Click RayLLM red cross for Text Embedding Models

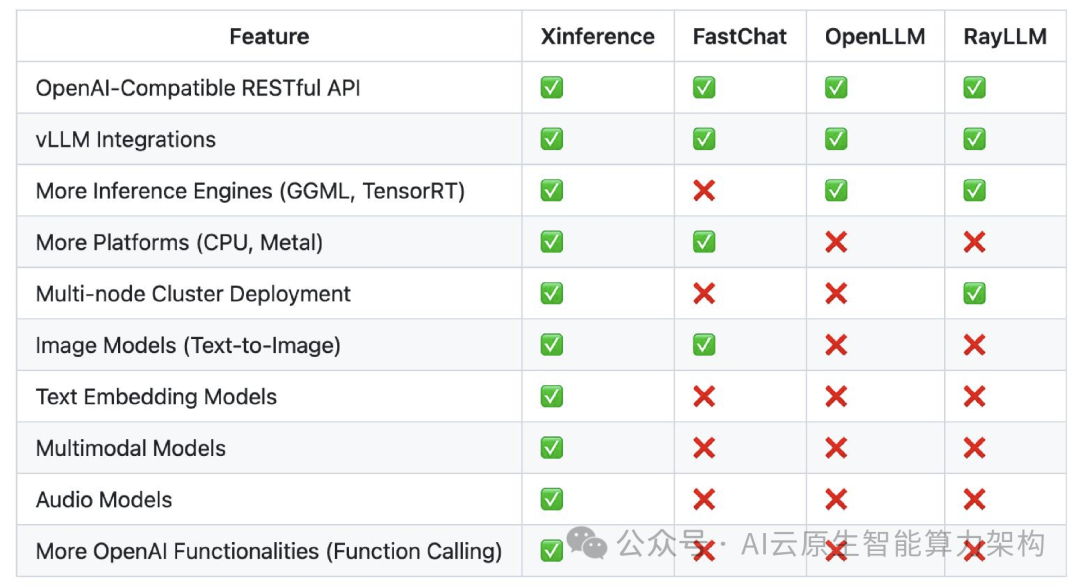(974, 396)
